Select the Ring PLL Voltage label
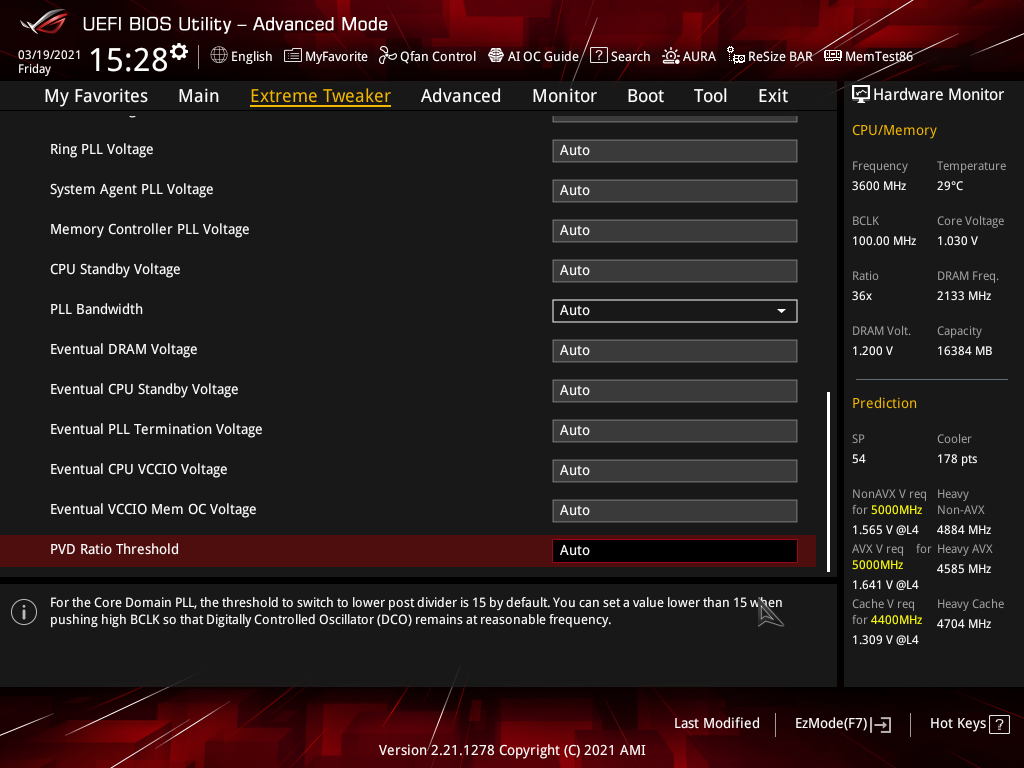Image resolution: width=1024 pixels, height=768 pixels. [102, 150]
